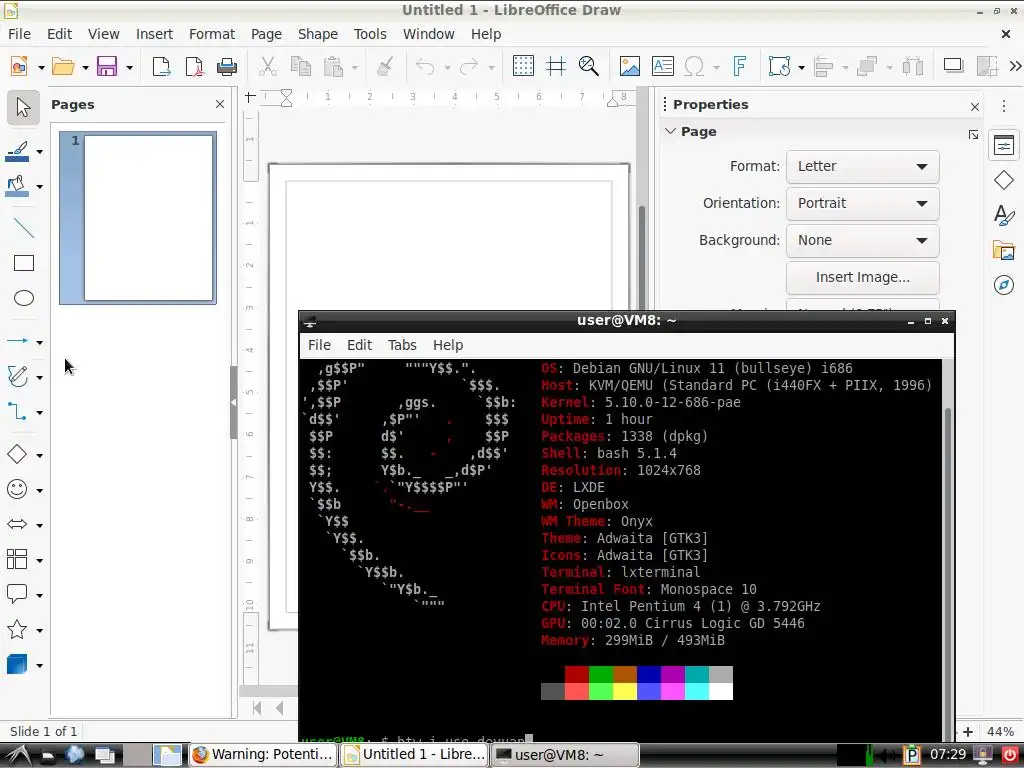This screenshot has width=1024, height=768.
Task: Click the Zoom & Pan magnifier icon
Action: tap(589, 66)
